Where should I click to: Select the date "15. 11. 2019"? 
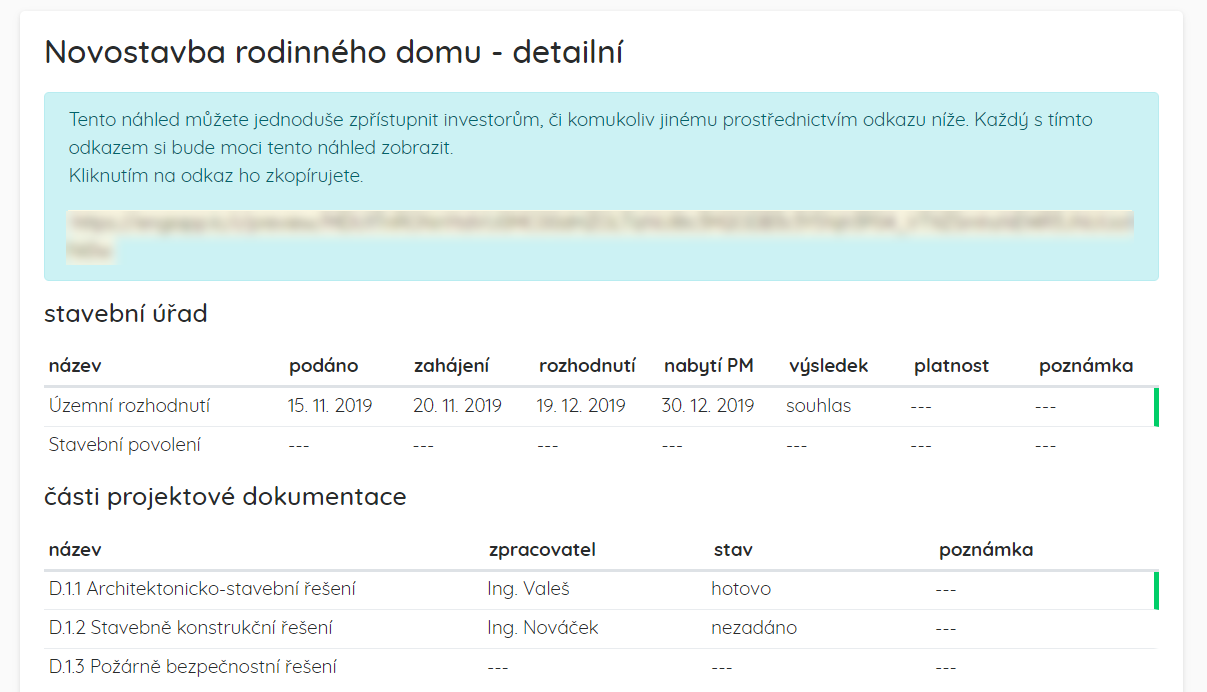pos(330,406)
